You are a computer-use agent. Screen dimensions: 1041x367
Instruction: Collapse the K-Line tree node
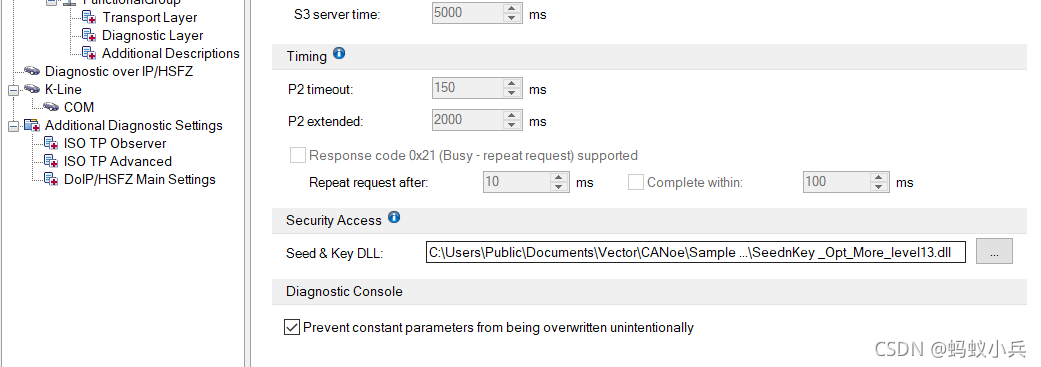tap(13, 90)
